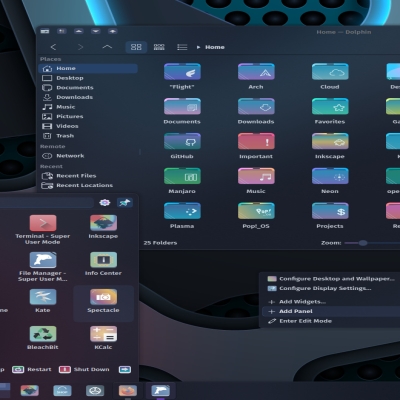The height and width of the screenshot is (400, 400).
Task: Click the 25 Folders status text
Action: tap(160, 243)
